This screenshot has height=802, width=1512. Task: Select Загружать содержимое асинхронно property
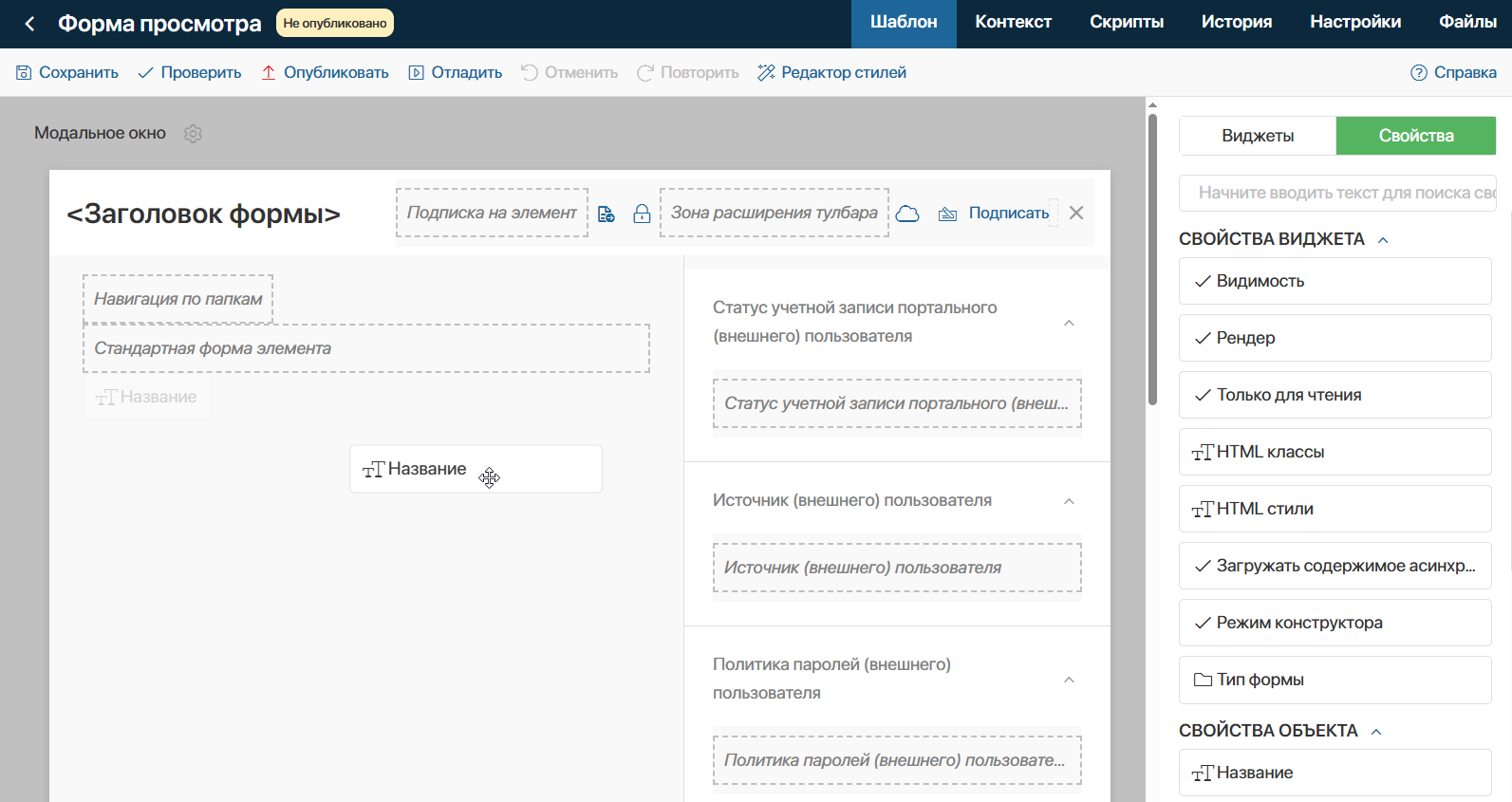click(1335, 566)
